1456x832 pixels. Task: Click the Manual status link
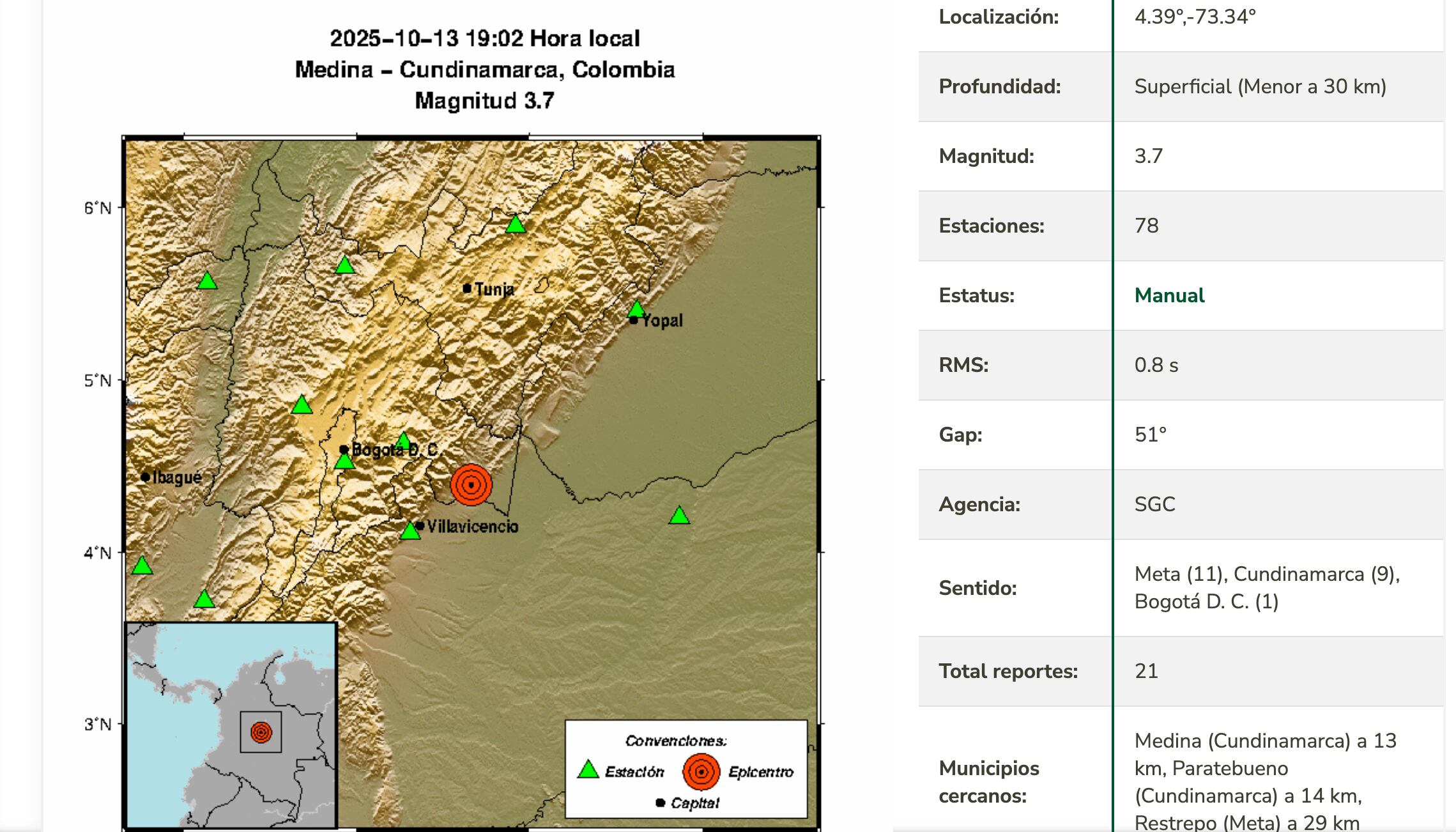tap(1169, 295)
